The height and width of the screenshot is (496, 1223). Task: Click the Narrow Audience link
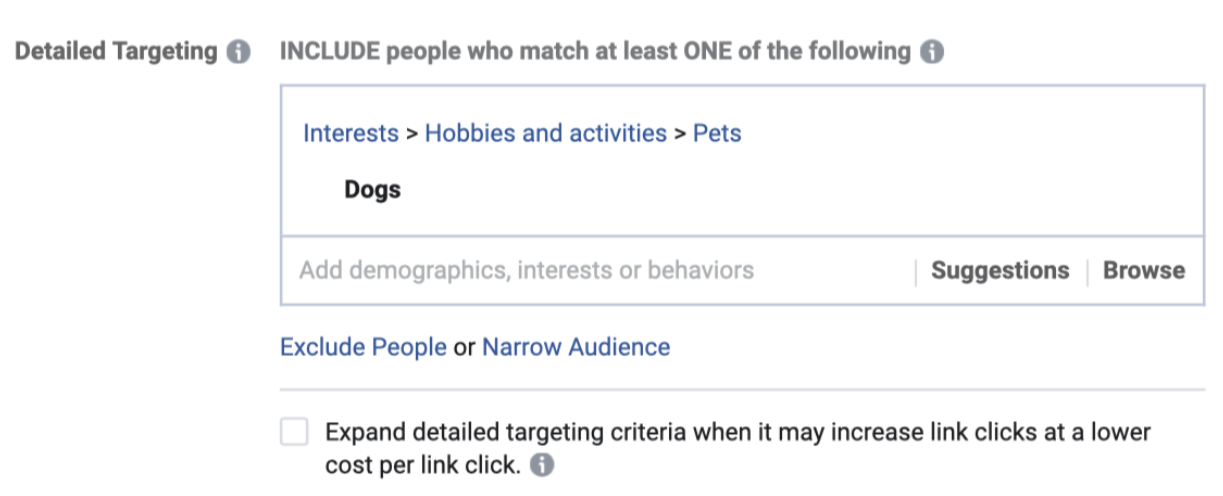pos(576,347)
